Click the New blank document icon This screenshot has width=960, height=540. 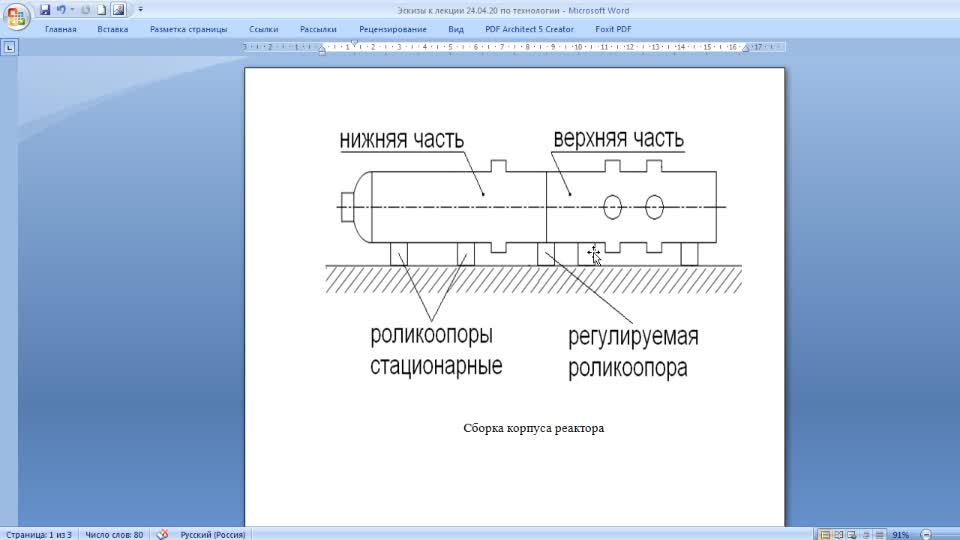(102, 10)
